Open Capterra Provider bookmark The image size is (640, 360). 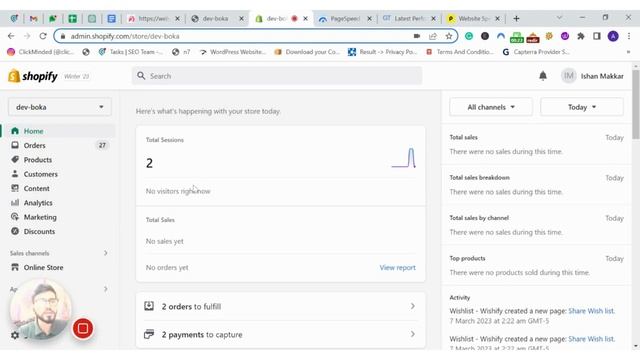536,52
